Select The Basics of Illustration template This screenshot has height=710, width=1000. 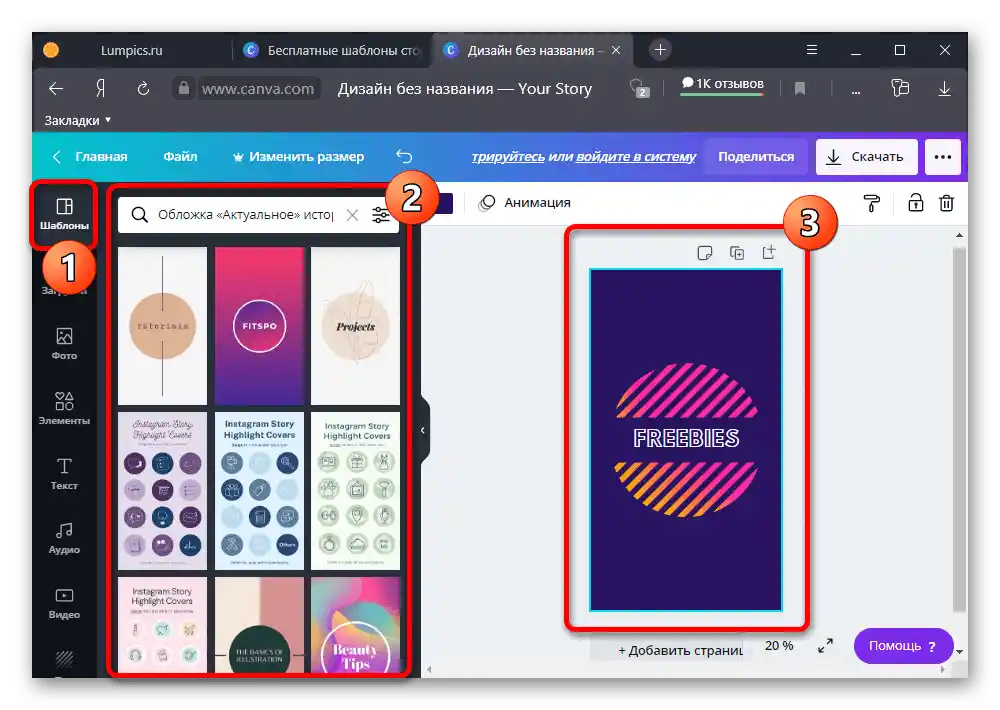[x=259, y=625]
